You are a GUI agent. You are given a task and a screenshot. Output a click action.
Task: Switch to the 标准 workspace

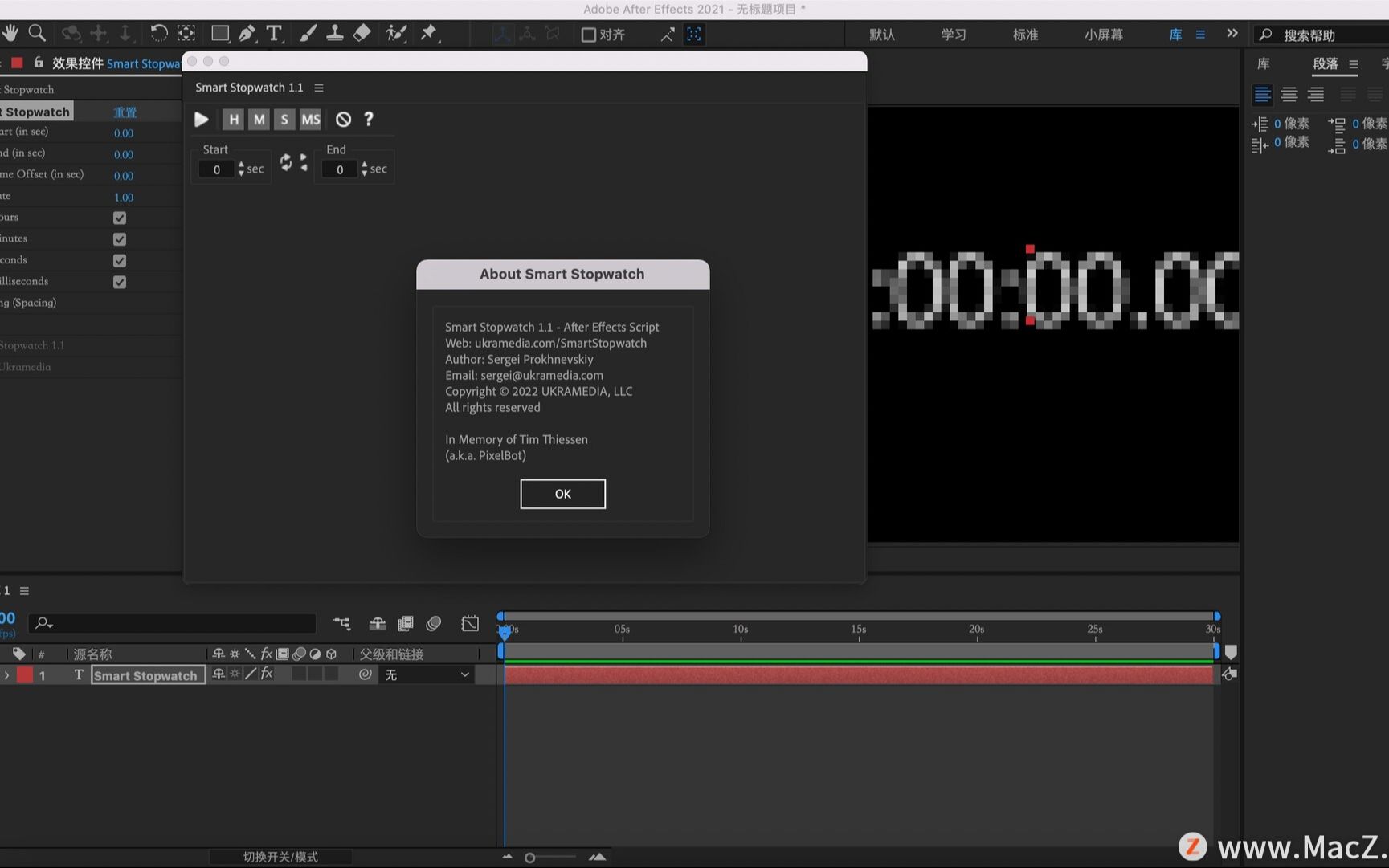(x=1025, y=35)
